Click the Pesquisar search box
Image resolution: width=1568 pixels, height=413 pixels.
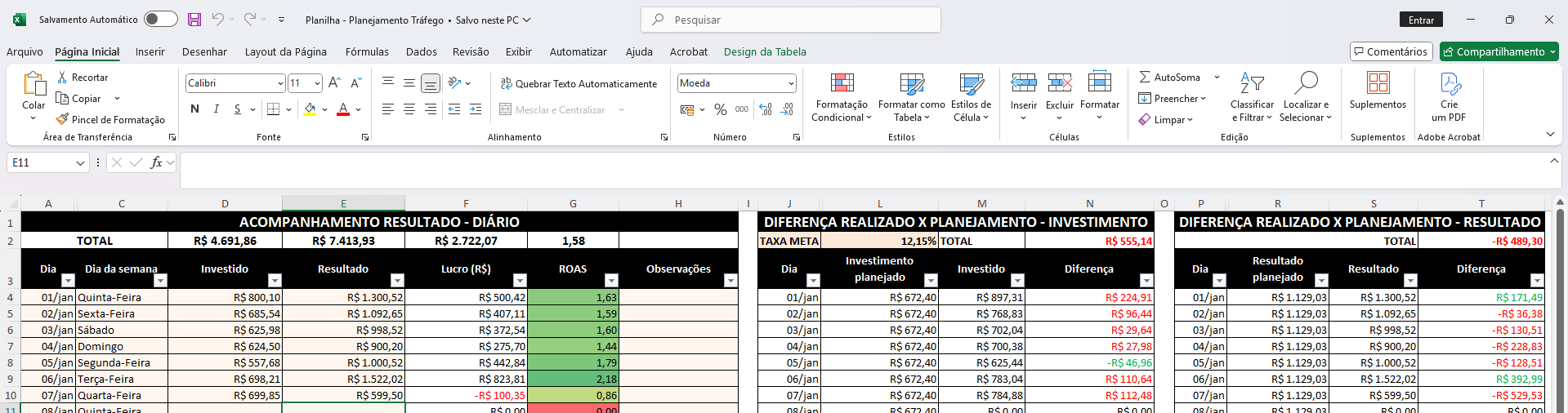tap(790, 20)
